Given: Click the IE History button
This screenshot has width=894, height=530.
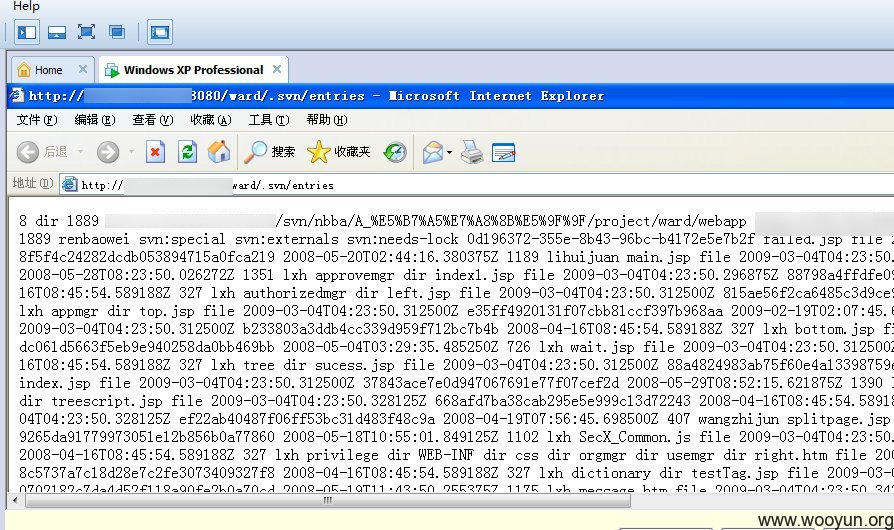Looking at the screenshot, I should (395, 152).
